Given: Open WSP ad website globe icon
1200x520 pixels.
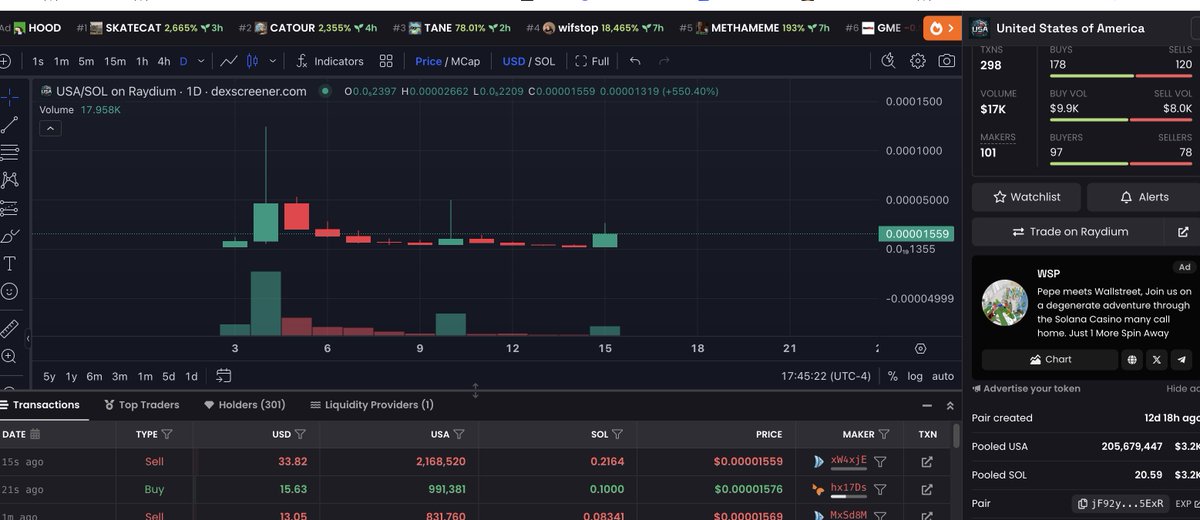Looking at the screenshot, I should [x=1132, y=359].
